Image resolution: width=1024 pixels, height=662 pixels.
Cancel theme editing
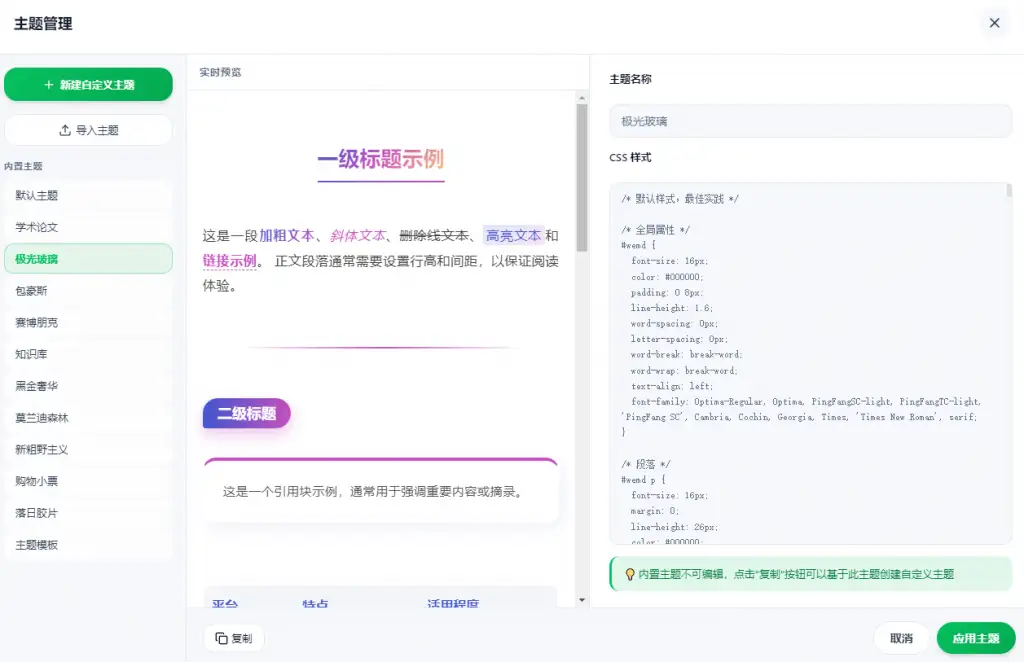click(x=901, y=638)
